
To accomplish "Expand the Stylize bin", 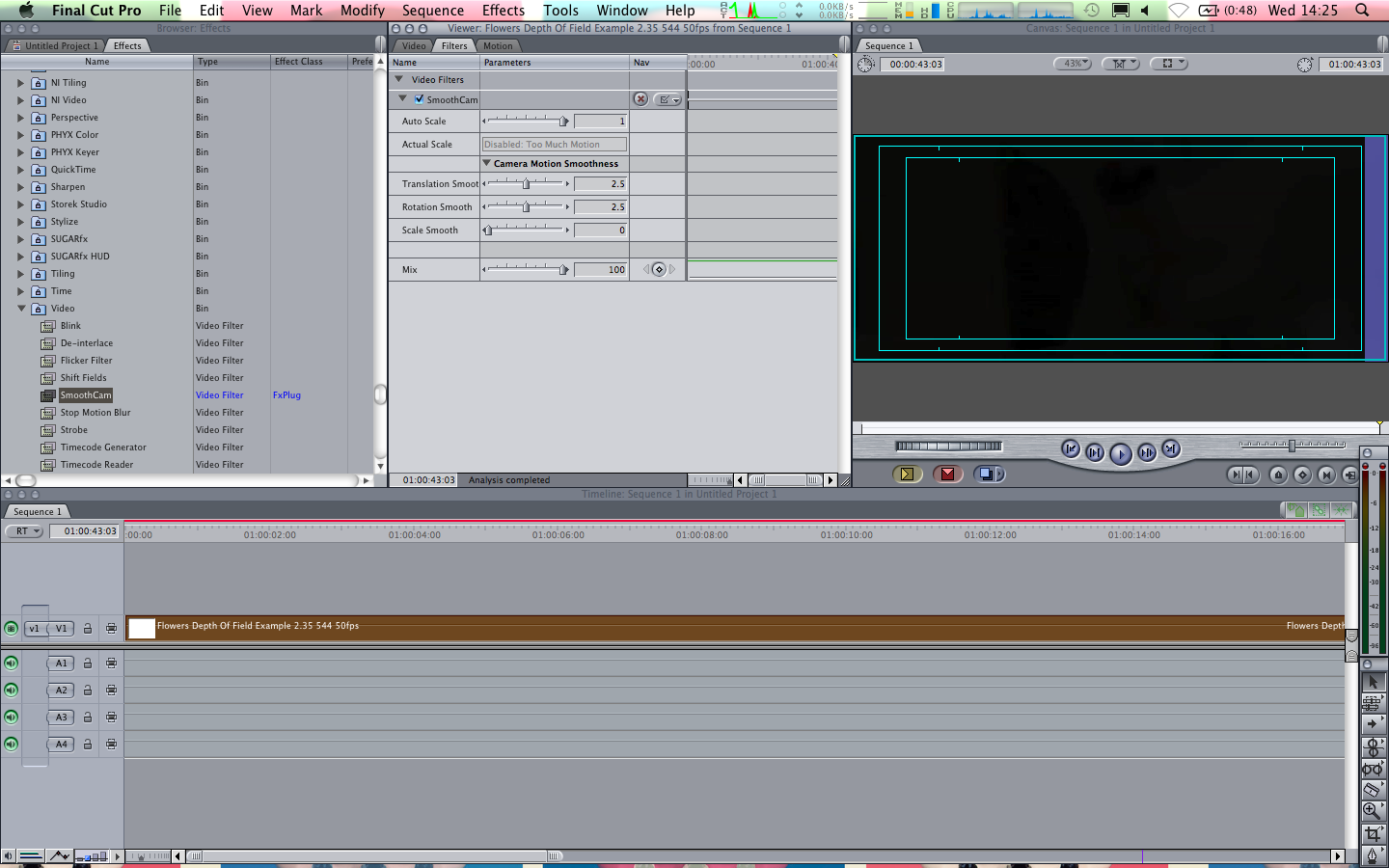I will pos(20,222).
